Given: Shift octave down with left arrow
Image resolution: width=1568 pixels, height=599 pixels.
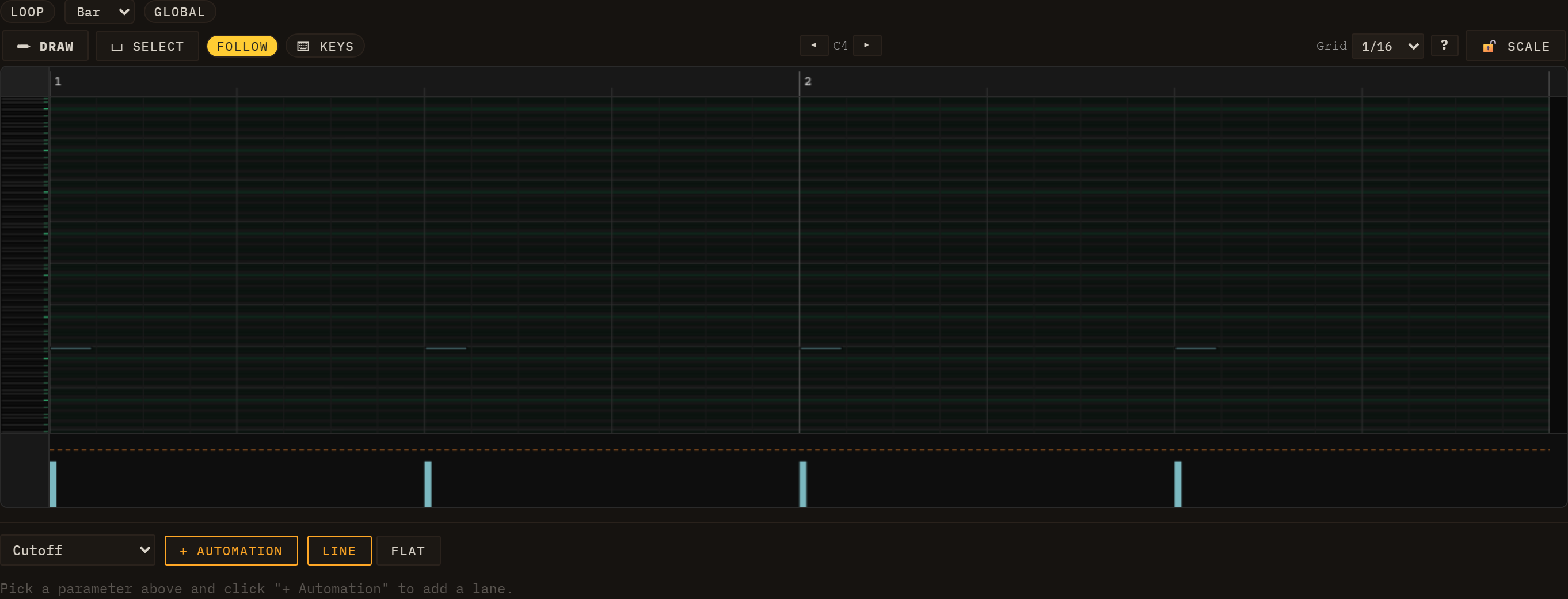Looking at the screenshot, I should click(814, 45).
